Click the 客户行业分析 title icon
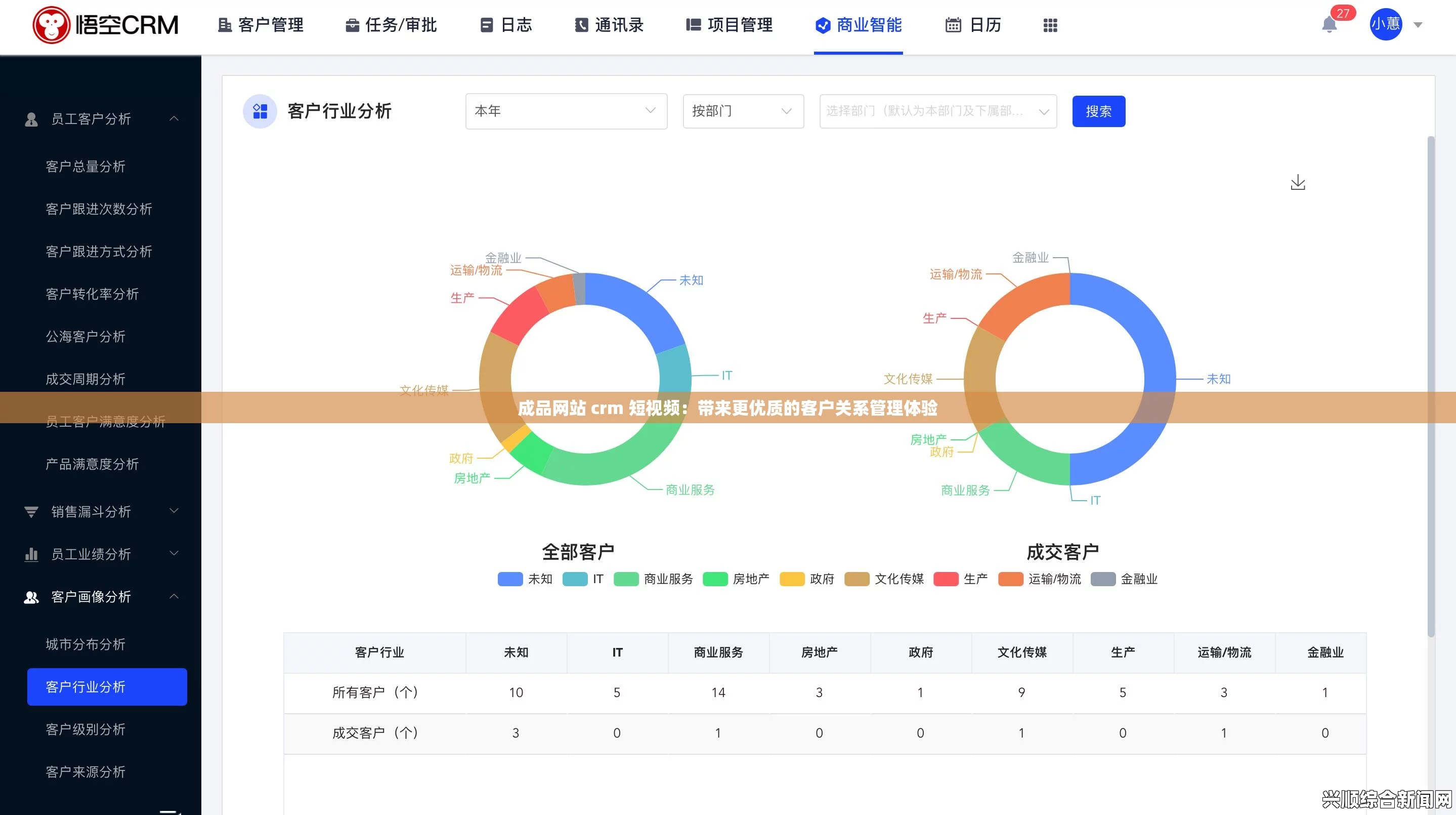The image size is (1456, 815). [x=260, y=111]
